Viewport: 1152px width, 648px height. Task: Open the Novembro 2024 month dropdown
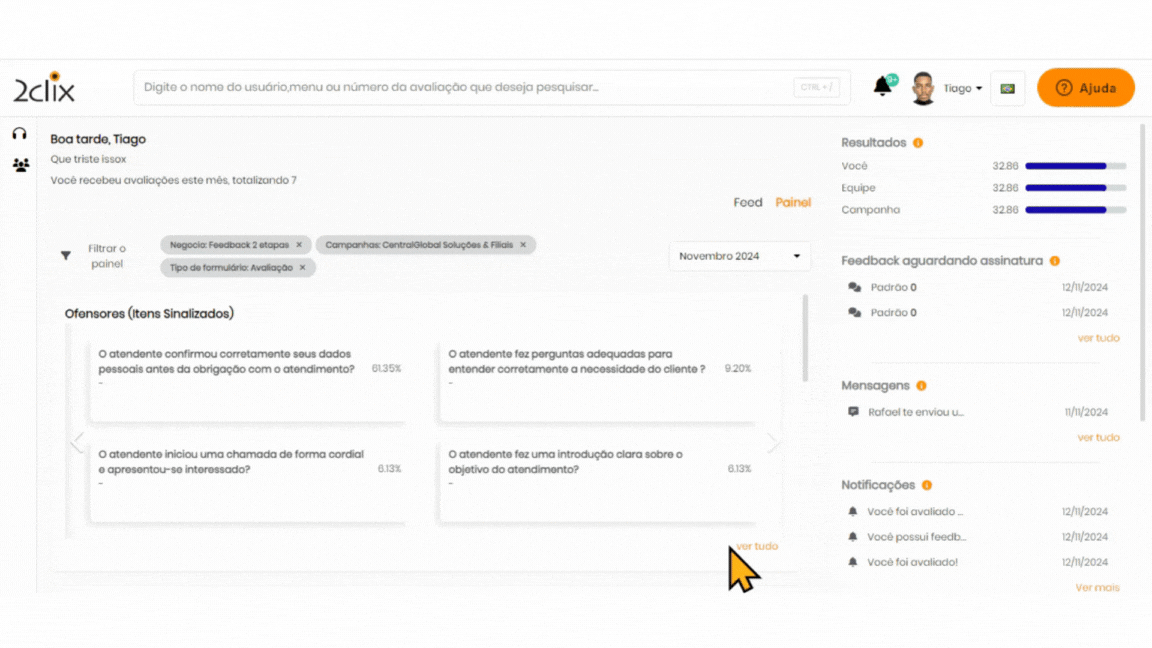(x=739, y=256)
